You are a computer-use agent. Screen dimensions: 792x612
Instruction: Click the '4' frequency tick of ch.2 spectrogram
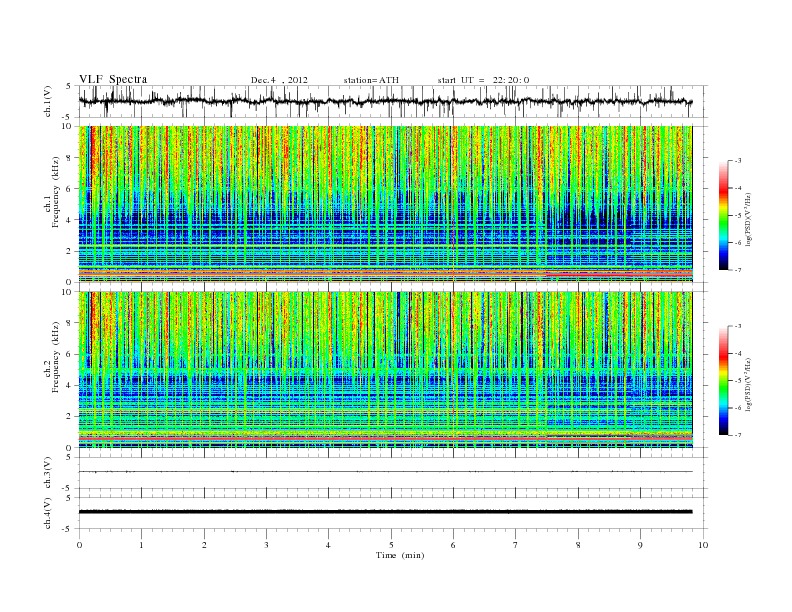tap(70, 385)
